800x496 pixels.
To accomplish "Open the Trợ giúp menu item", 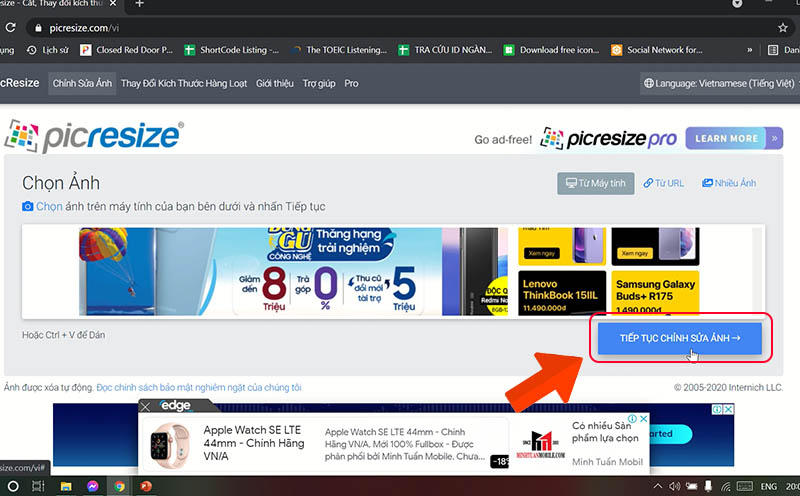I will click(319, 83).
